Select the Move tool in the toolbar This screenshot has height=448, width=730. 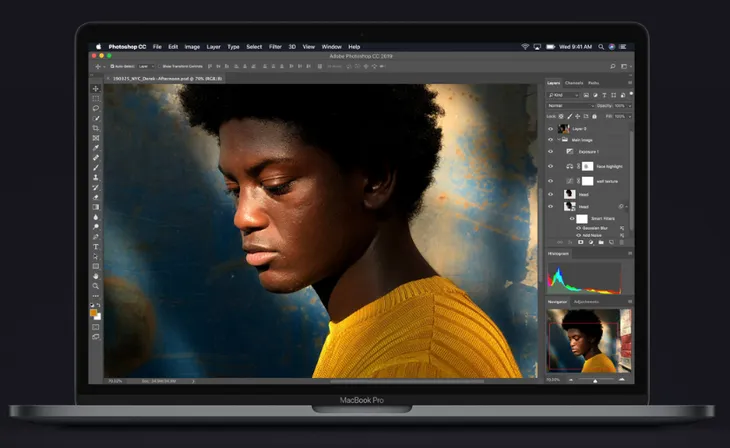coord(96,88)
